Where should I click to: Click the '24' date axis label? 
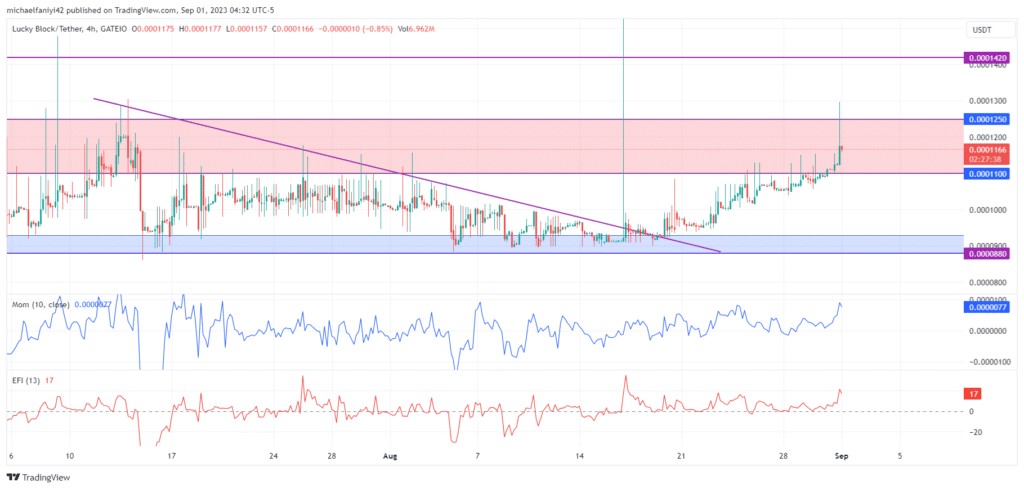click(274, 455)
